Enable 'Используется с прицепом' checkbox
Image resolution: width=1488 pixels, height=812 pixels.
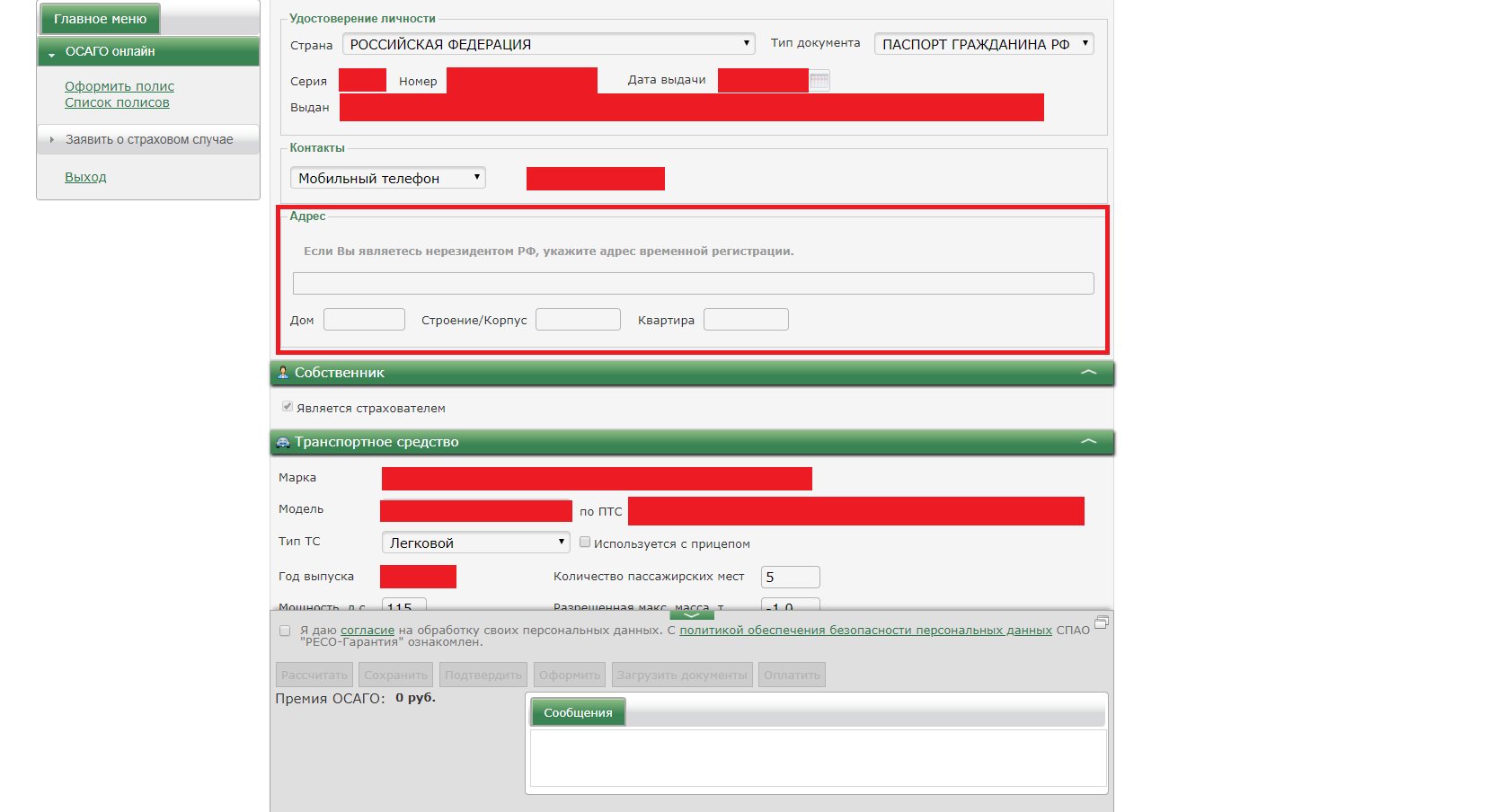(585, 543)
